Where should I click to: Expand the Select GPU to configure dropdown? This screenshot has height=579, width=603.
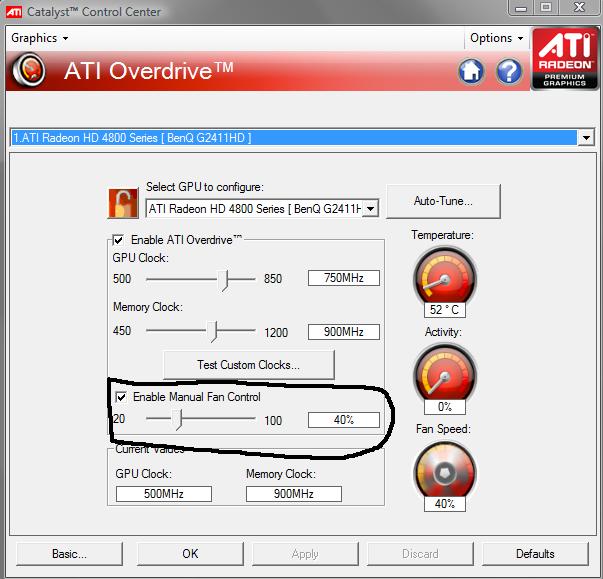click(x=370, y=209)
